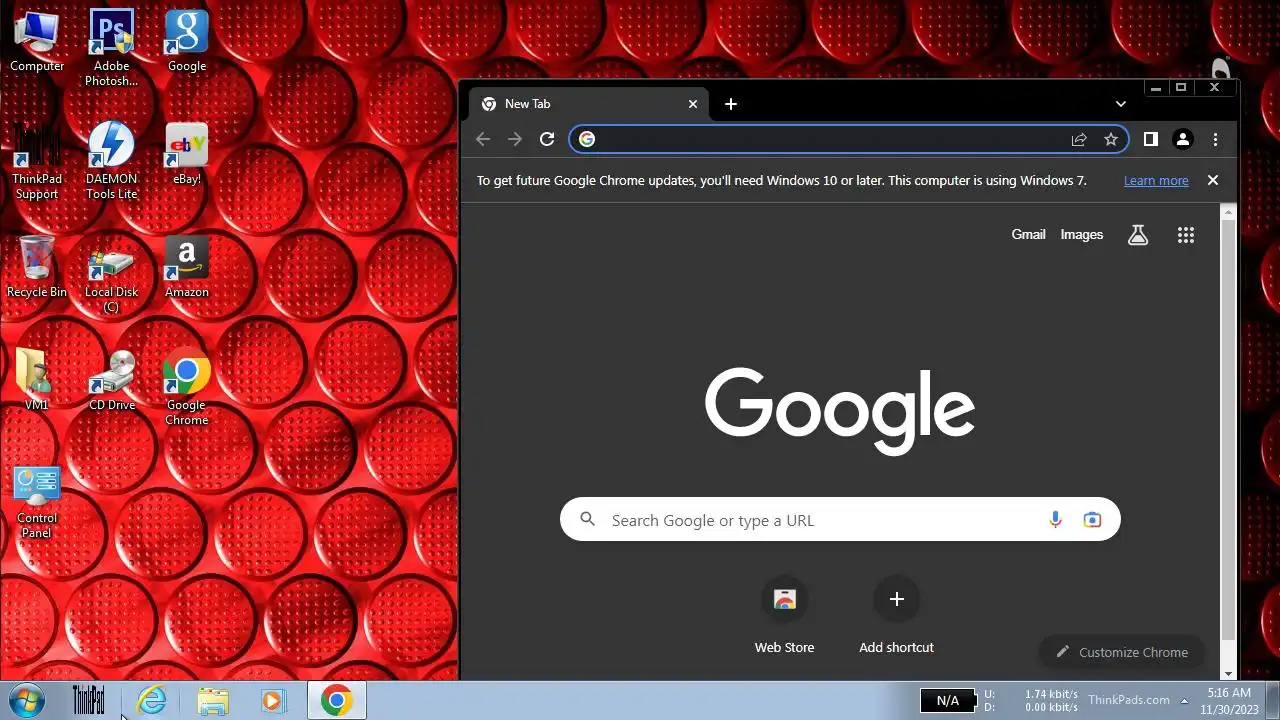The height and width of the screenshot is (720, 1280).
Task: Show hidden system tray icons
Action: tap(1184, 701)
